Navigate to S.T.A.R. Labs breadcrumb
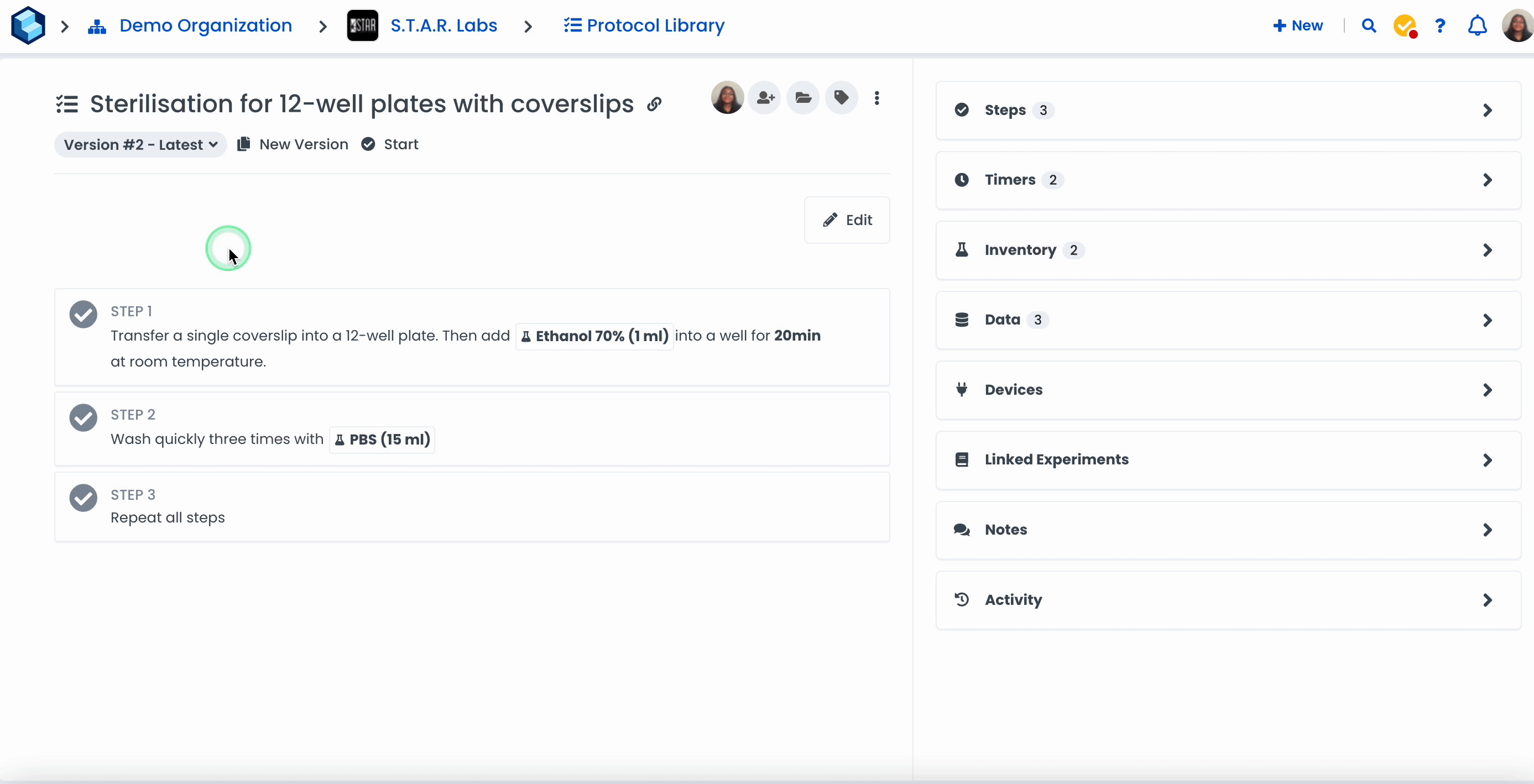Screen dimensions: 1534x784 coord(443,25)
